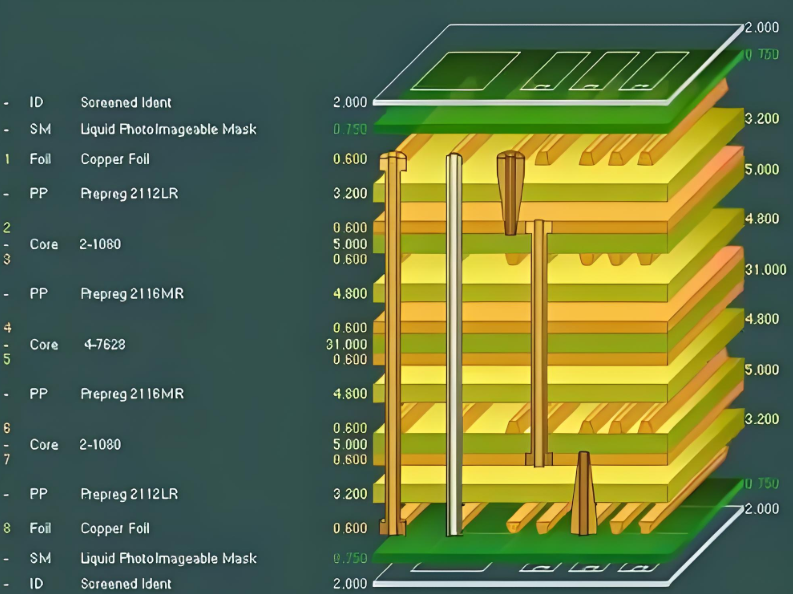This screenshot has width=793, height=594.
Task: Select '5.000' thickness between layers 6 and 7
Action: [350, 444]
